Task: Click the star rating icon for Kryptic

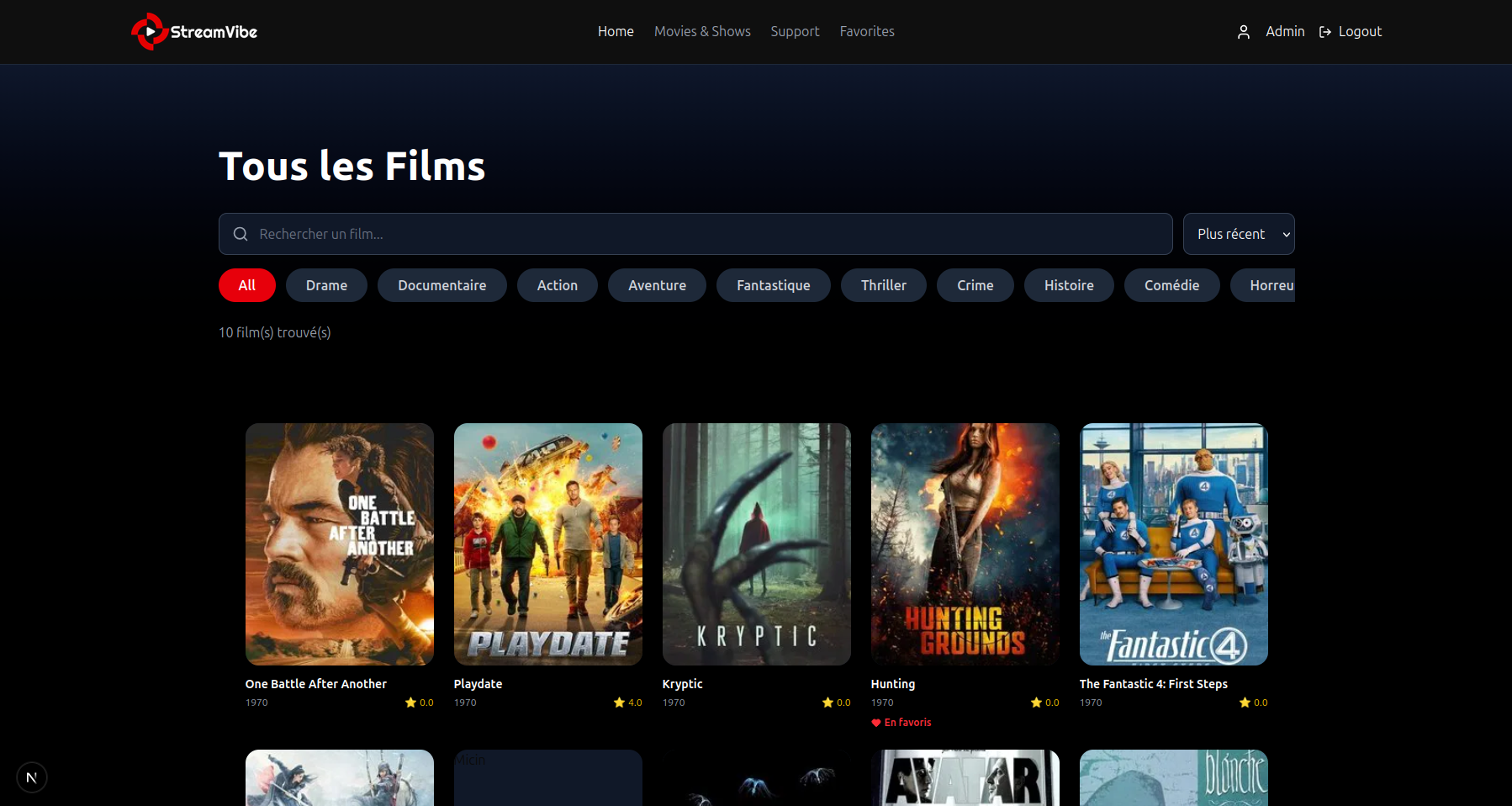Action: pos(827,703)
